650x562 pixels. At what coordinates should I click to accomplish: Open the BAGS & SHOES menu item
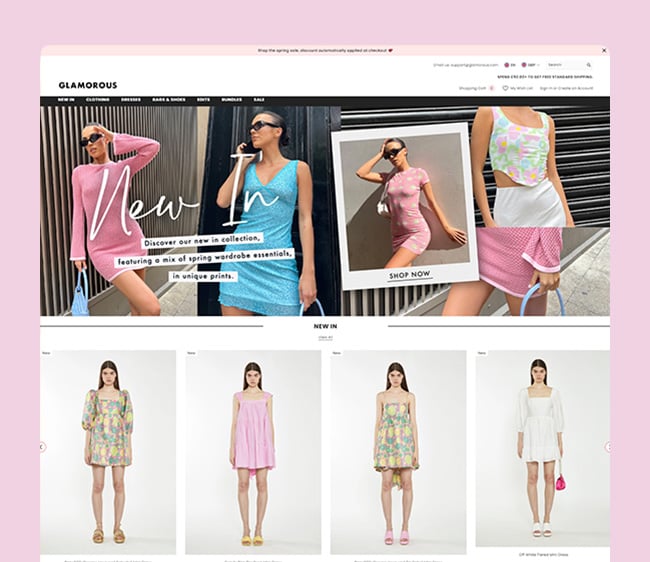(x=169, y=100)
